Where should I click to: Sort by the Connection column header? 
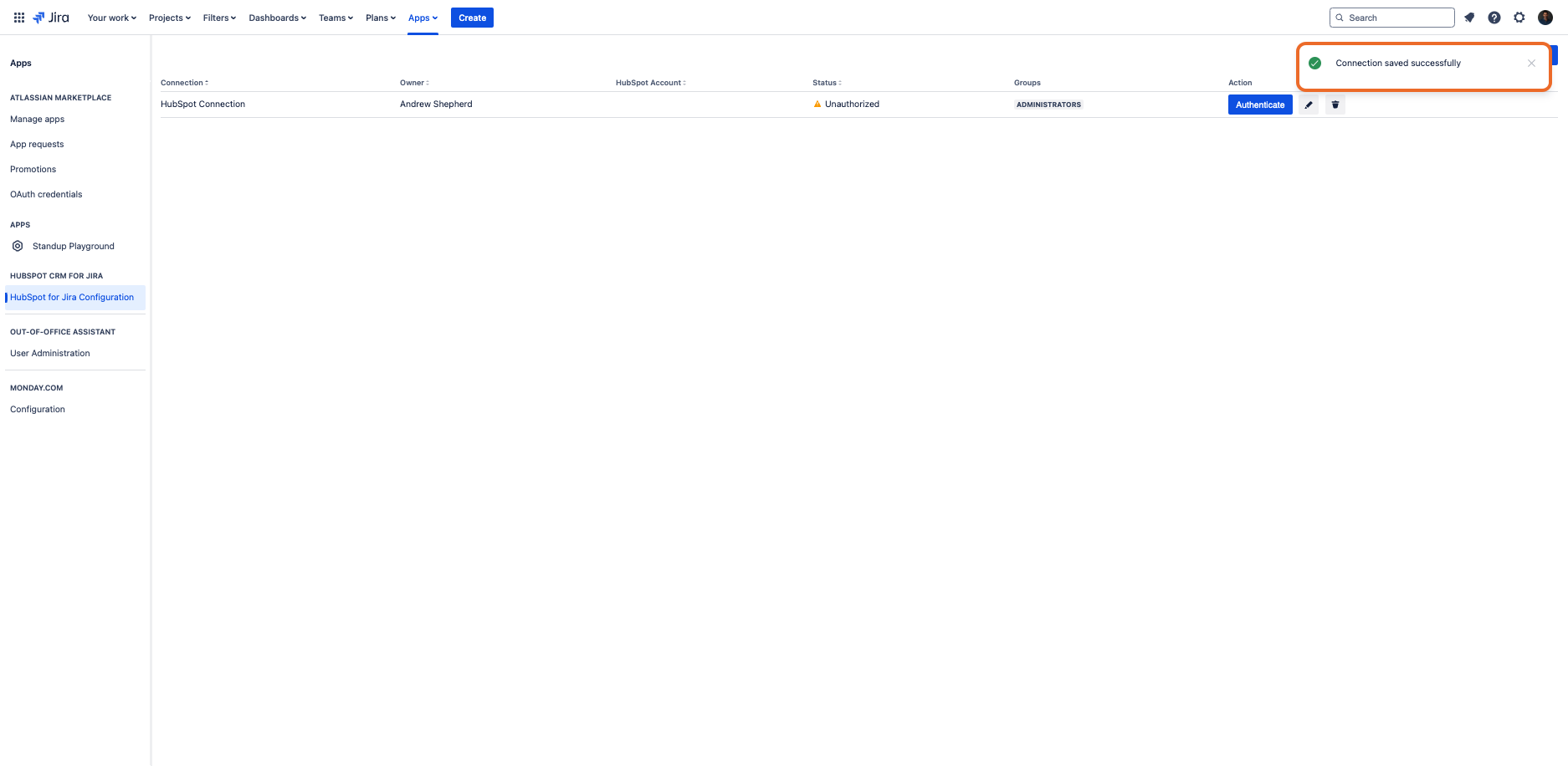tap(185, 83)
